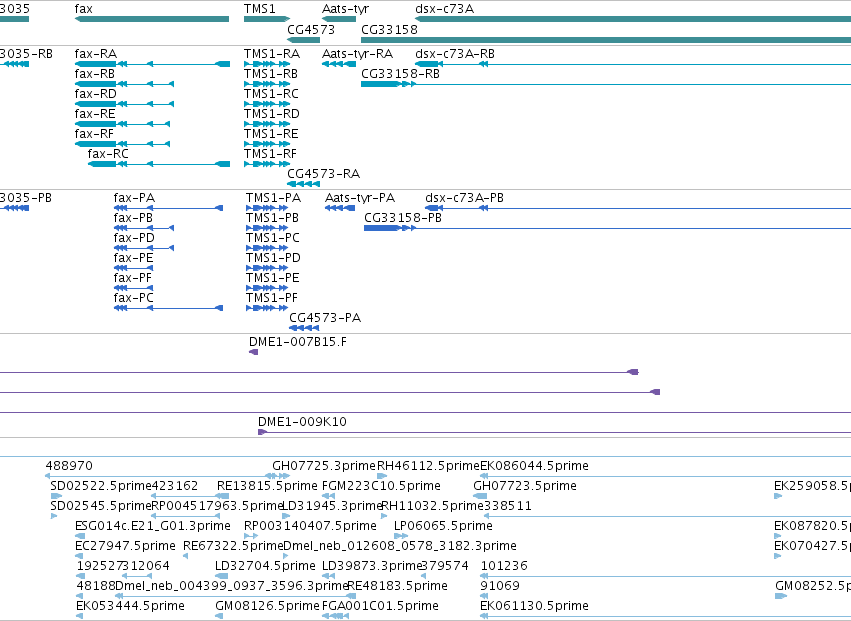Click the CG4573 gene label
The height and width of the screenshot is (621, 851).
311,29
